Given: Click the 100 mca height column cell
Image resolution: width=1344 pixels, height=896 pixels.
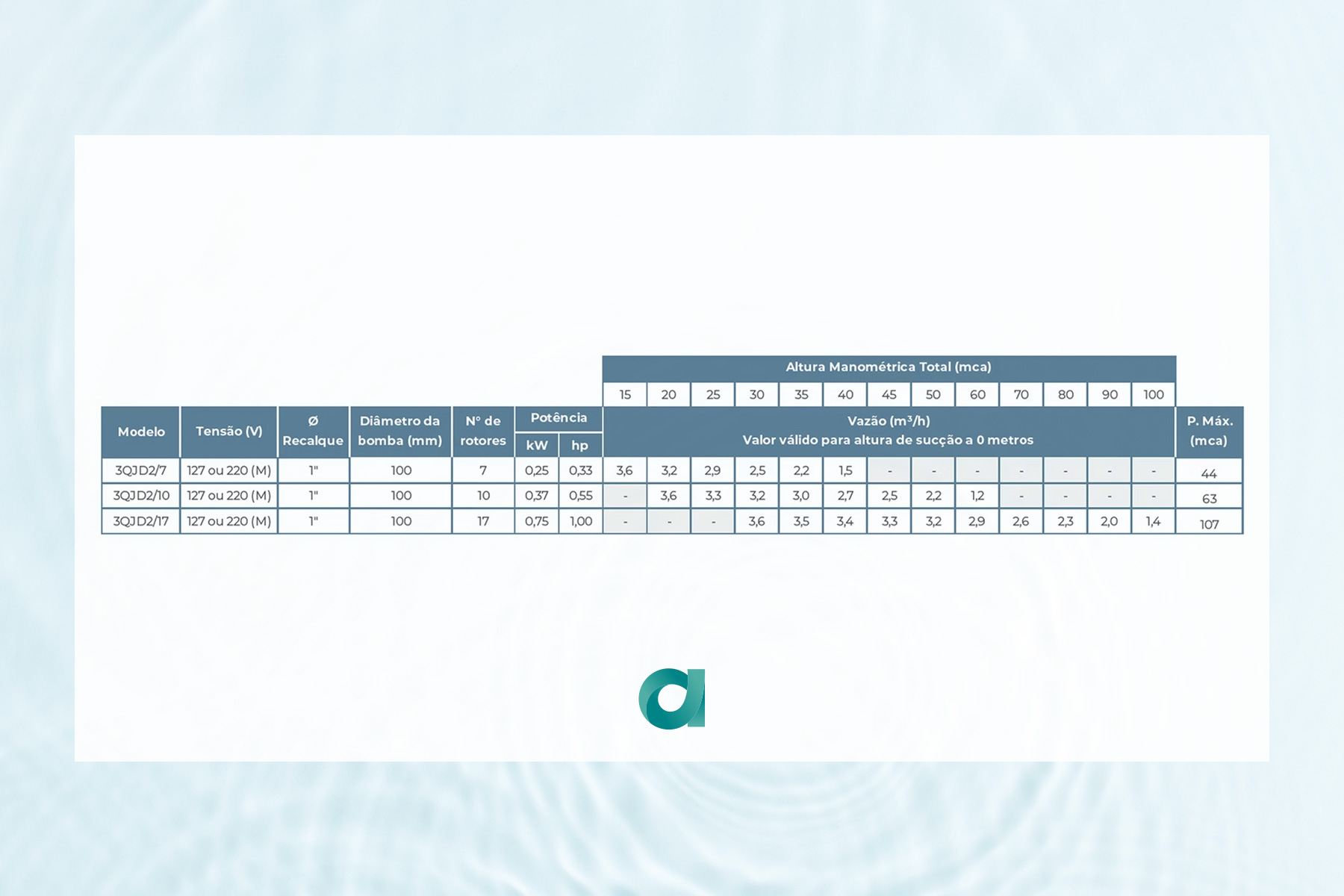Looking at the screenshot, I should point(1154,394).
